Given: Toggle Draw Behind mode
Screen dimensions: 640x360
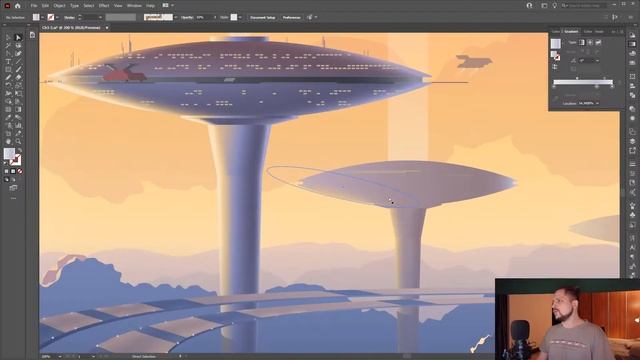Looking at the screenshot, I should point(13,180).
